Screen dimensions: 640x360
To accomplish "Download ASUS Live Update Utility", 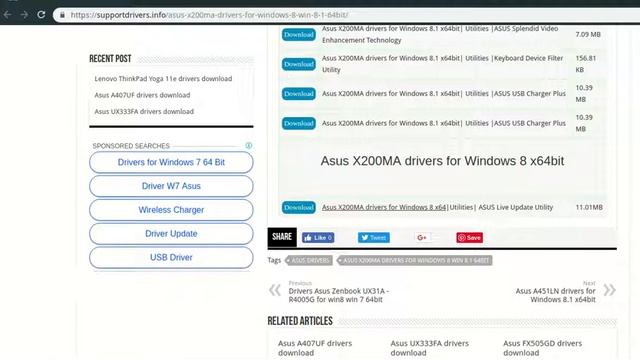I will click(x=299, y=207).
